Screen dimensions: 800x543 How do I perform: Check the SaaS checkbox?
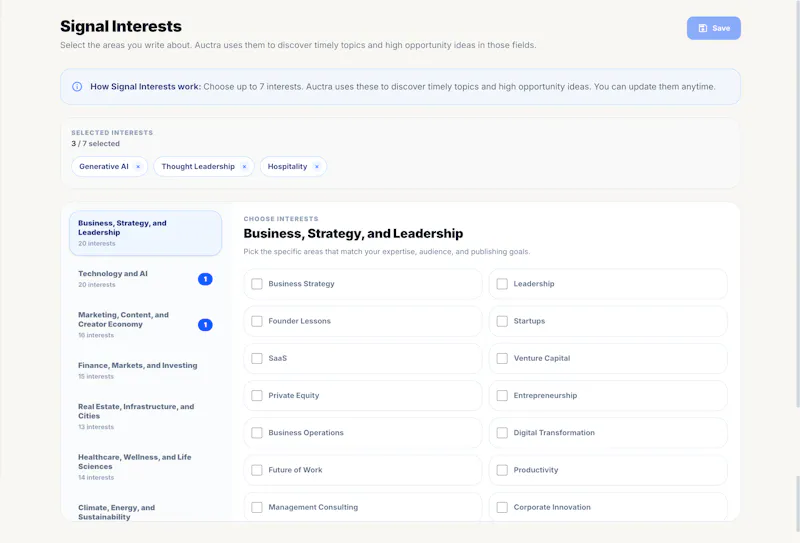tap(257, 358)
